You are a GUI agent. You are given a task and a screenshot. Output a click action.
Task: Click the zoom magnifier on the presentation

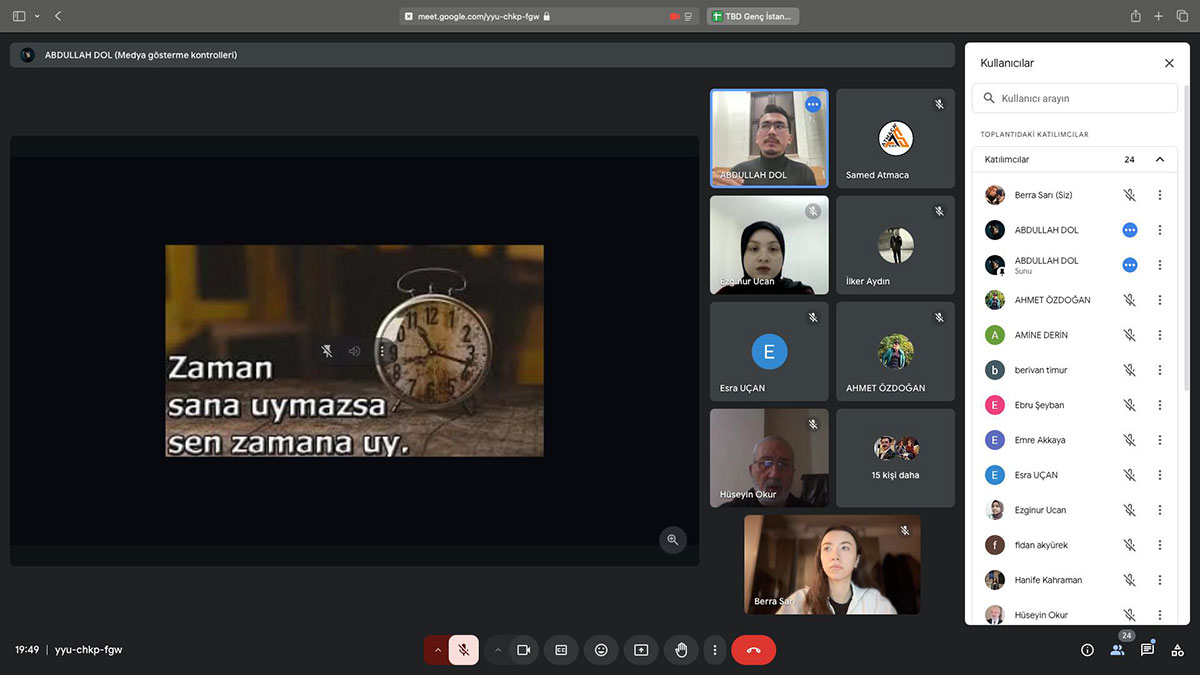[673, 540]
